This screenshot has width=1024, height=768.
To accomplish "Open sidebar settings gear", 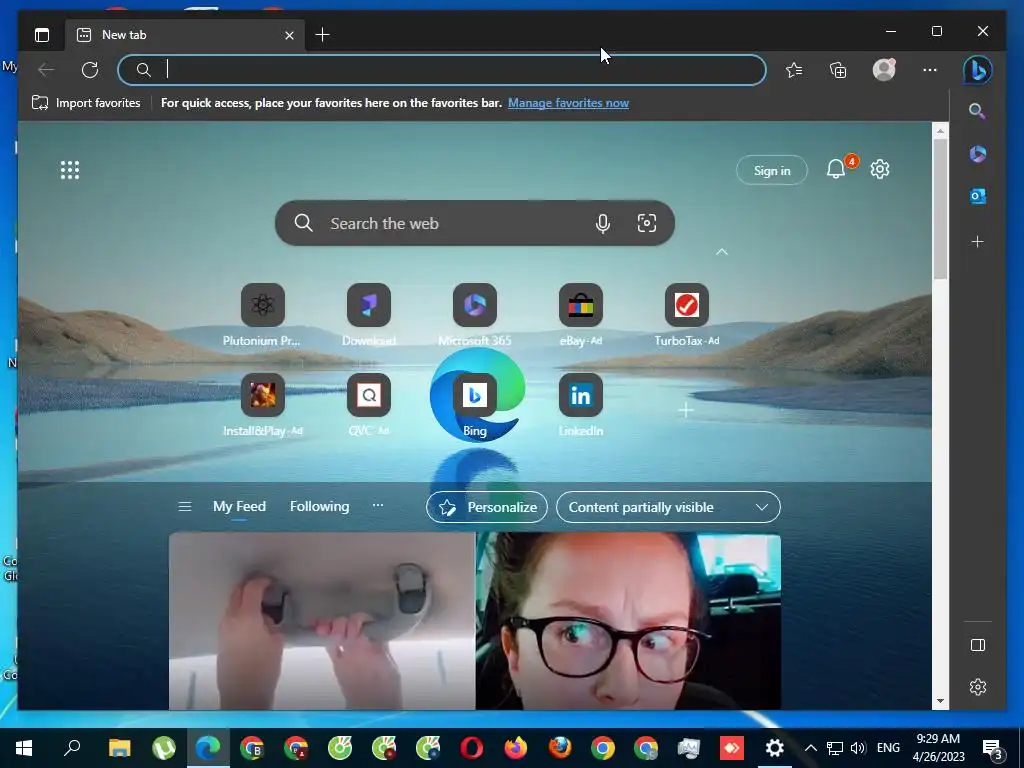I will 978,687.
